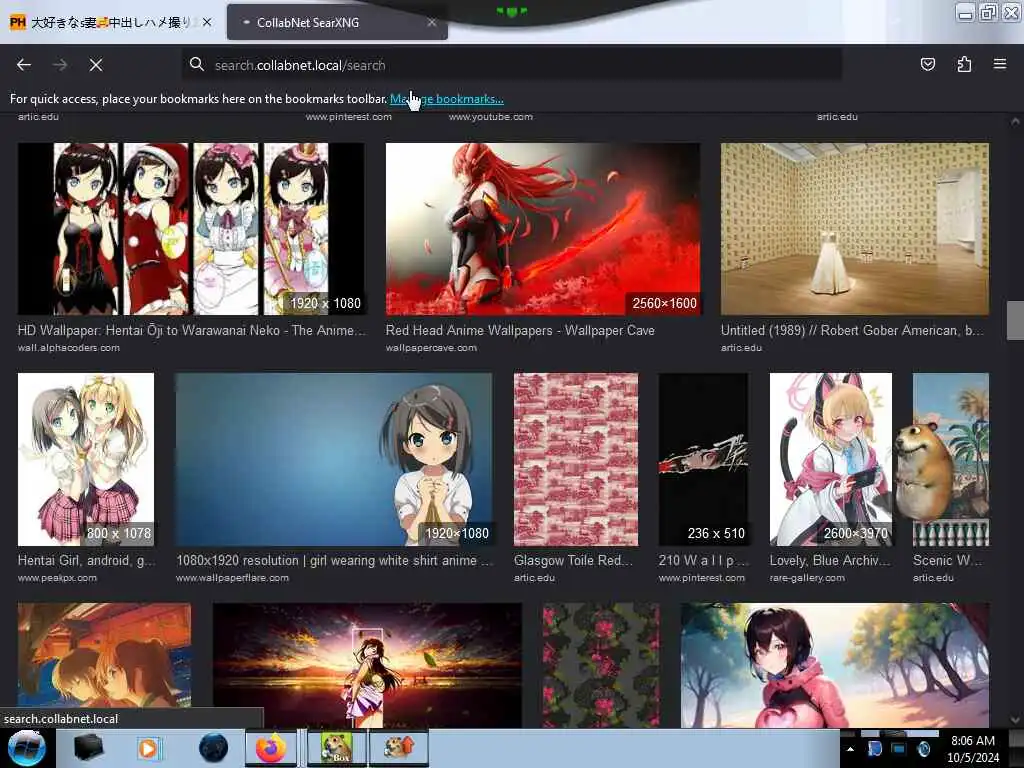Click the vertical scrollbar thumb
The image size is (1024, 768).
pyautogui.click(x=1015, y=320)
